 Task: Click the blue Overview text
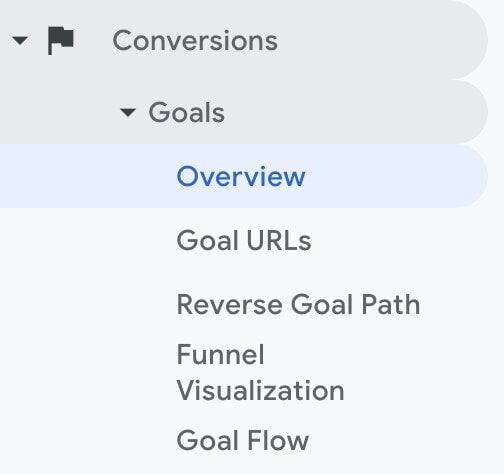[241, 176]
